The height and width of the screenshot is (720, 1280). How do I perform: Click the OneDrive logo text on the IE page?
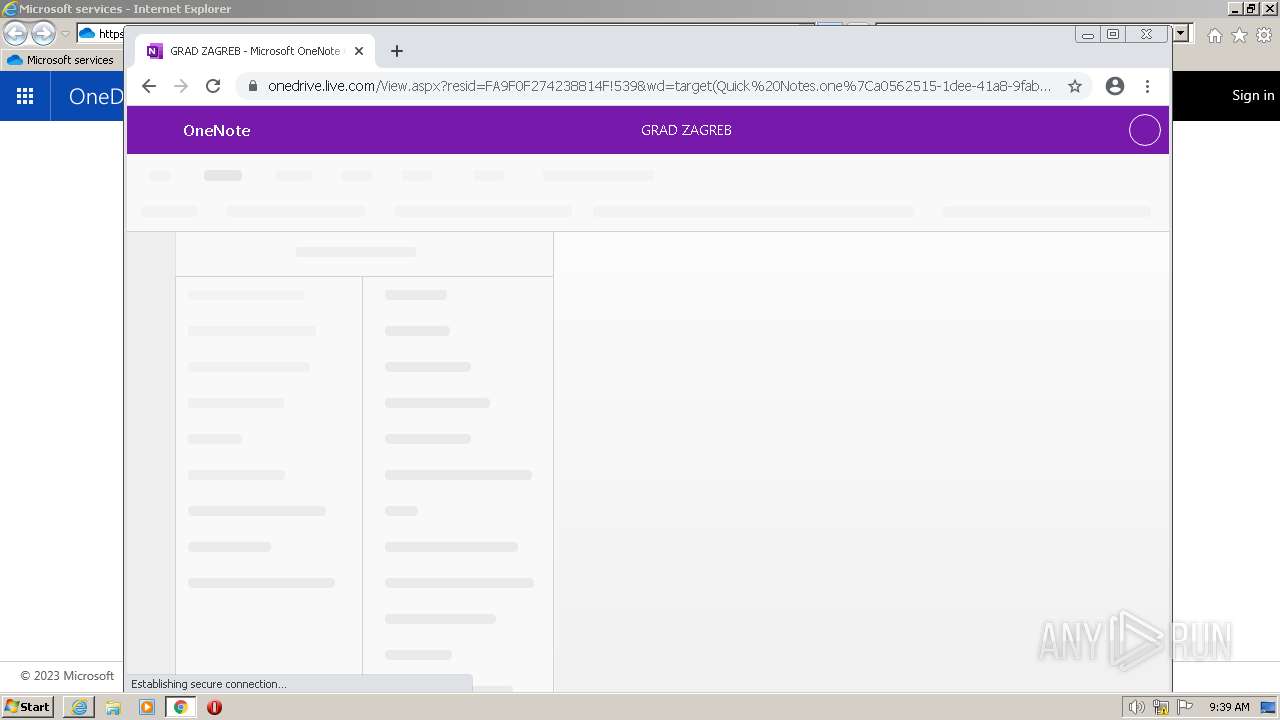coord(95,96)
